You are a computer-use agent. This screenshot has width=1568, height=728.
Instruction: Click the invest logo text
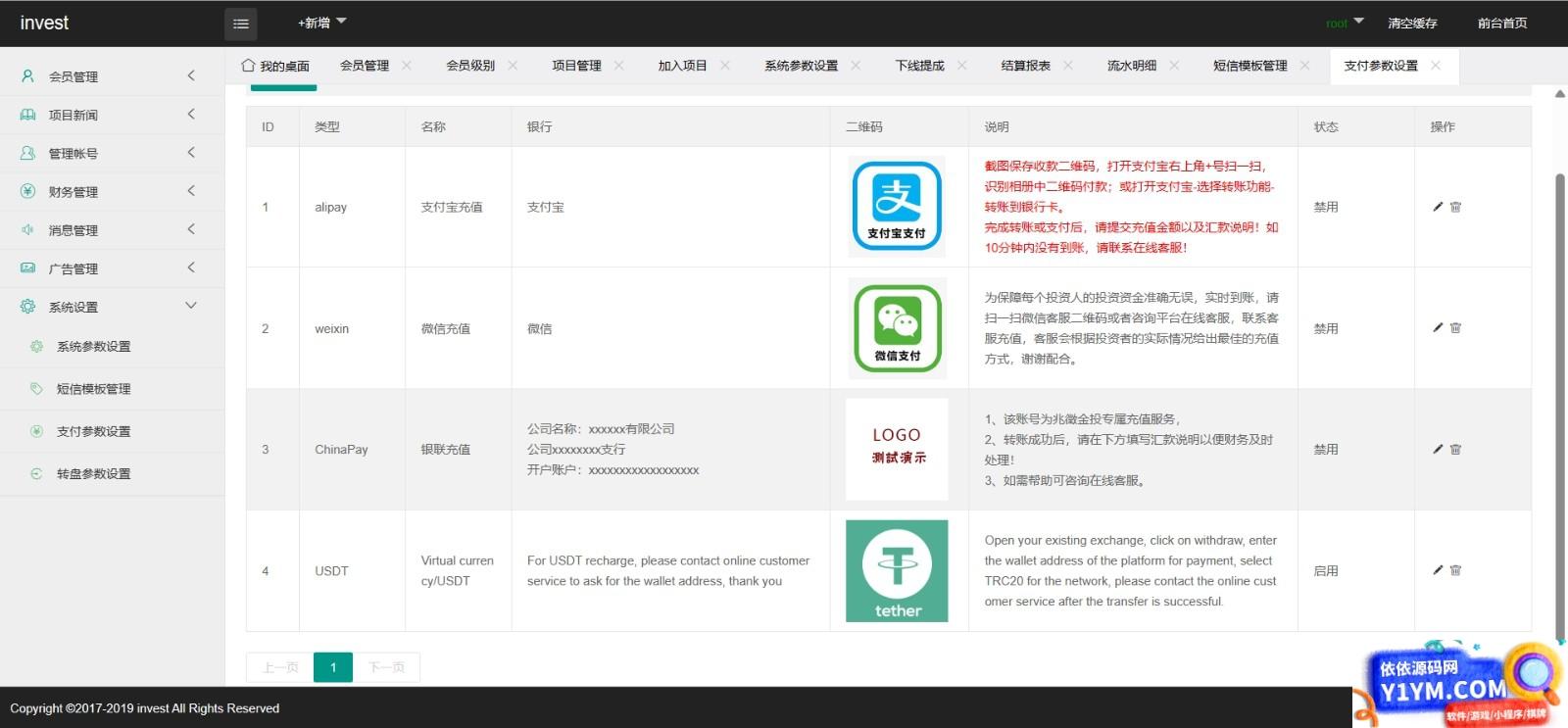(x=44, y=23)
